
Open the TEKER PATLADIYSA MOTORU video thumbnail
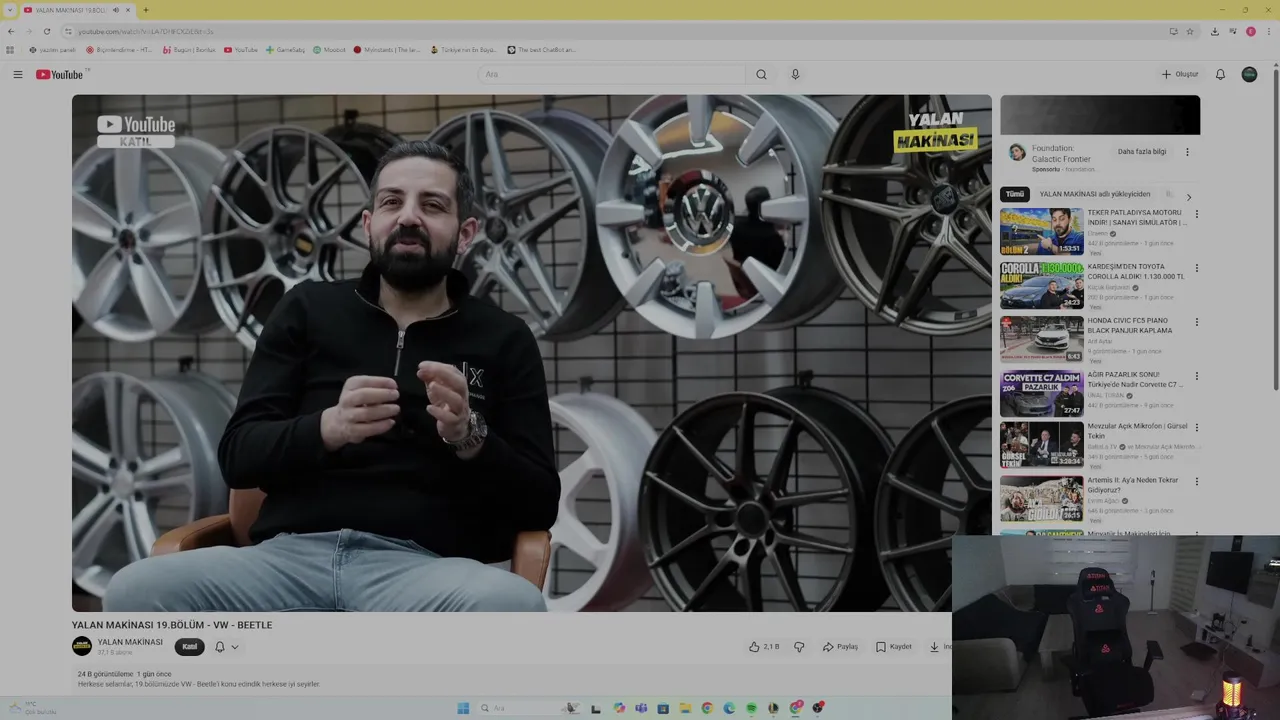click(1042, 232)
